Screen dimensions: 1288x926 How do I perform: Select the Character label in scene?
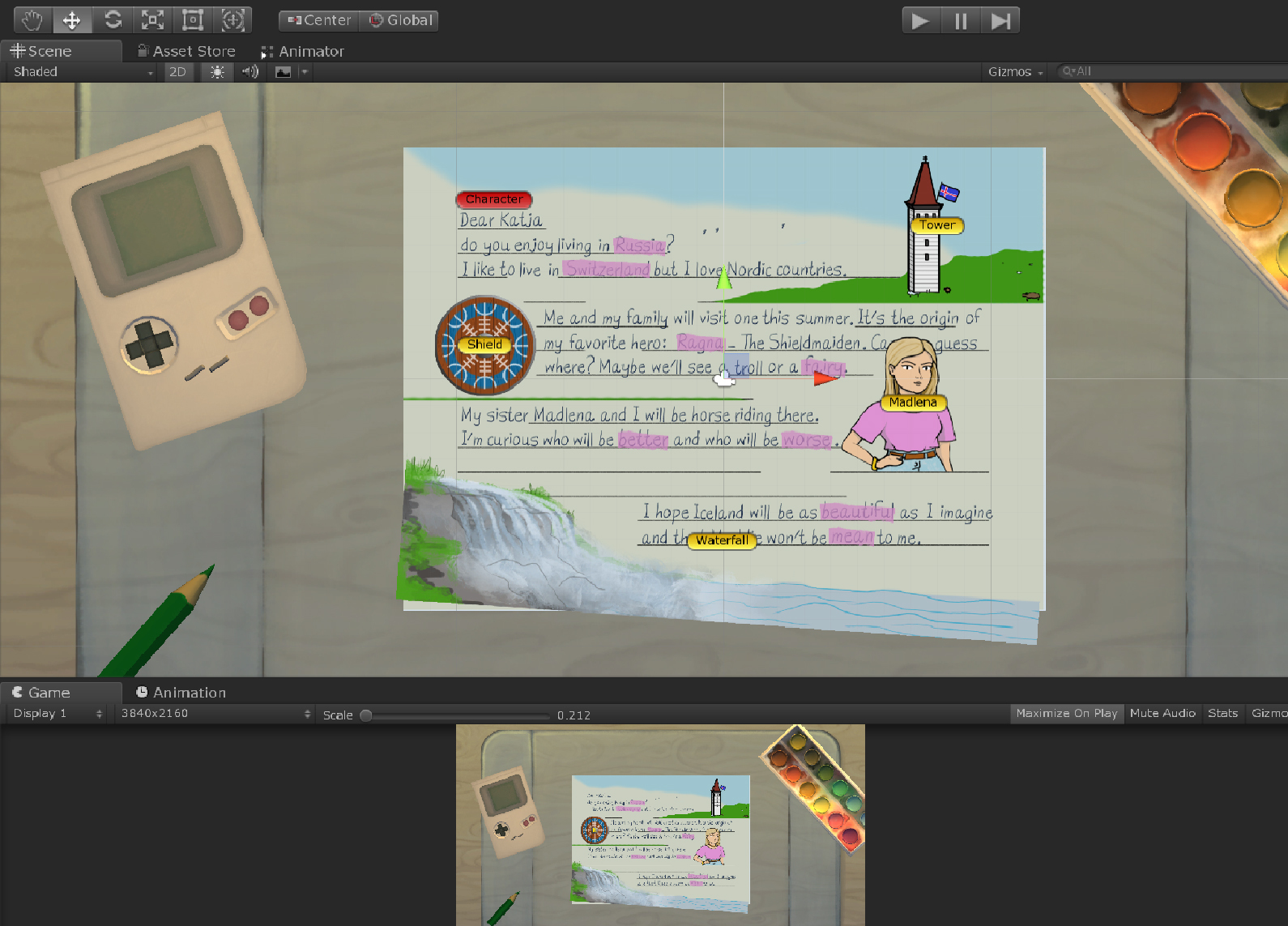pos(494,199)
